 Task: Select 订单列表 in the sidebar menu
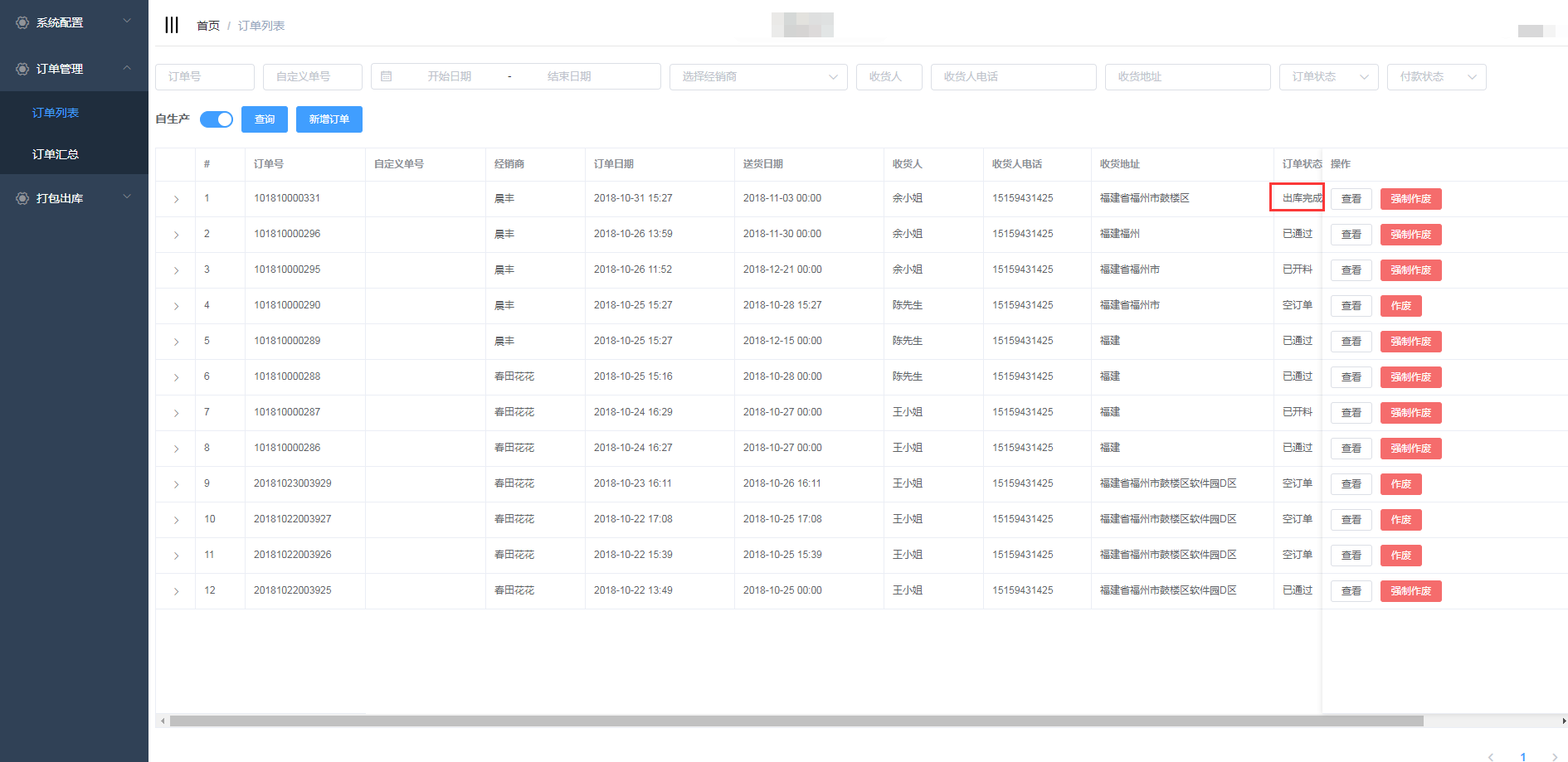[56, 113]
